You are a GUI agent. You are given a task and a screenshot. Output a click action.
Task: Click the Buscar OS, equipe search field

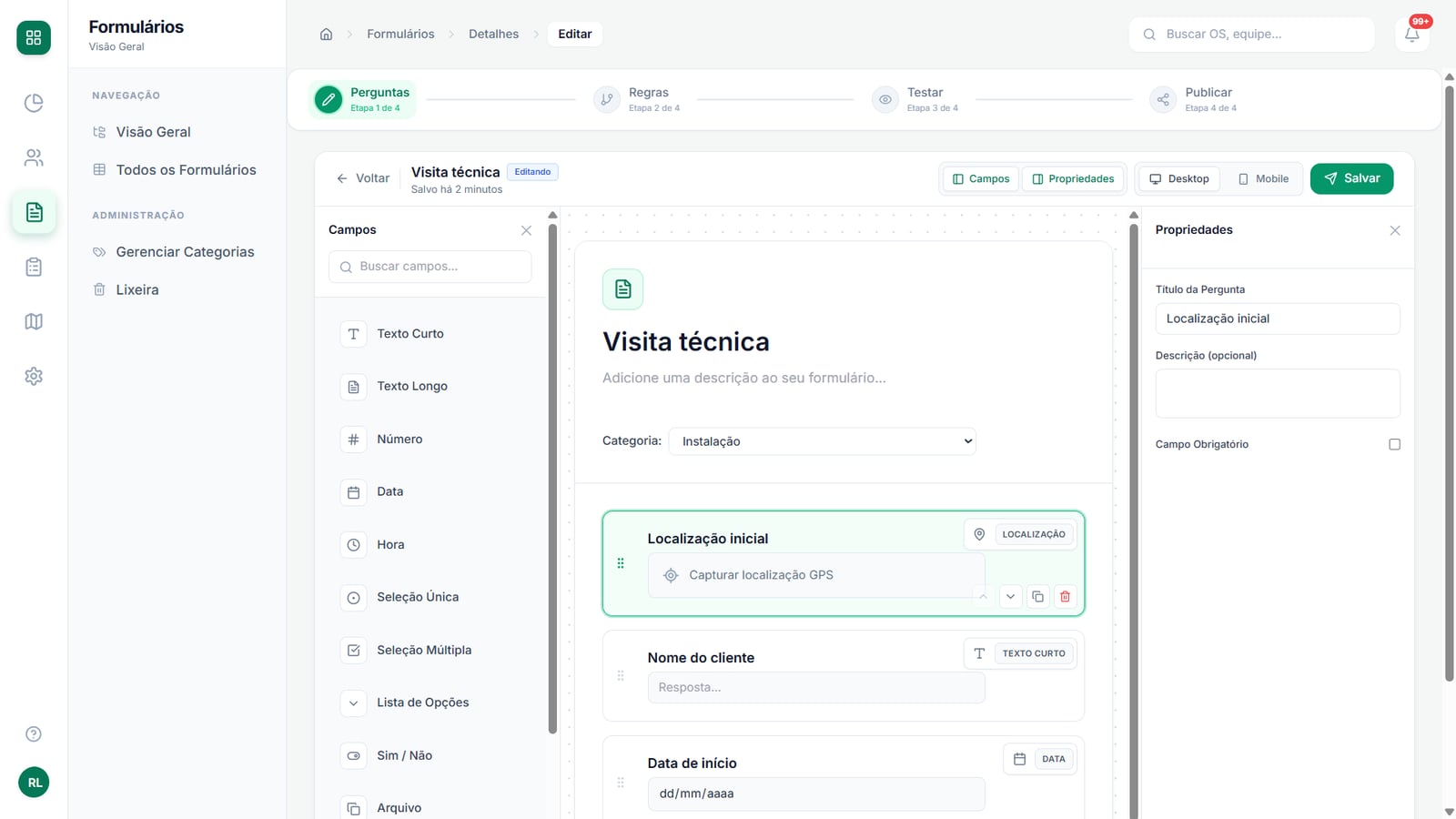[x=1251, y=35]
